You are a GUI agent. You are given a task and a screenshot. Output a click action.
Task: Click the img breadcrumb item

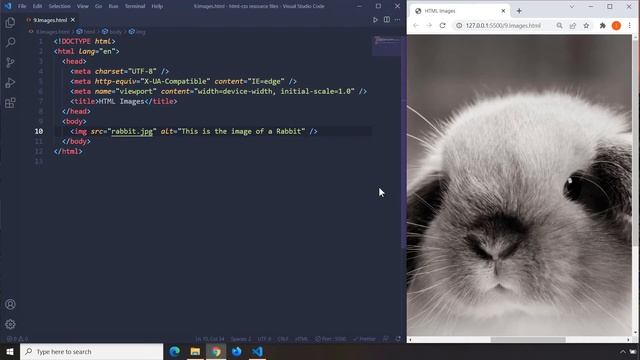tap(138, 31)
